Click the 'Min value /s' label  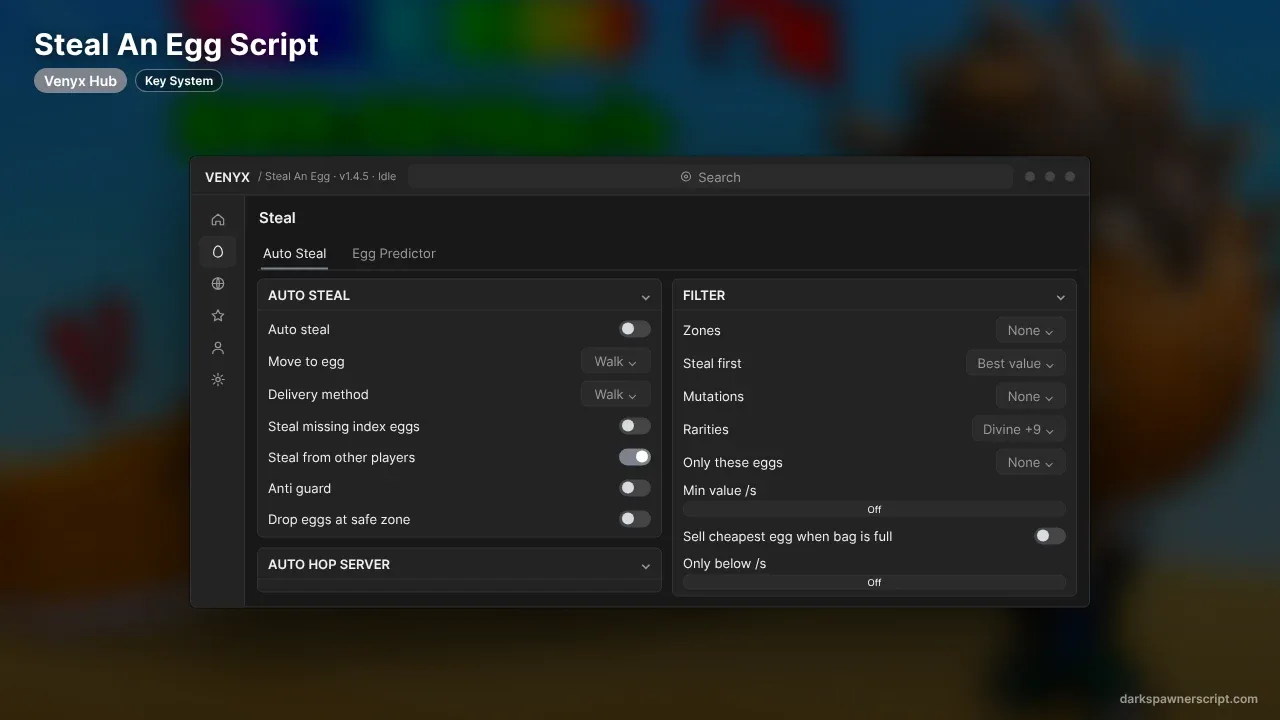[720, 490]
